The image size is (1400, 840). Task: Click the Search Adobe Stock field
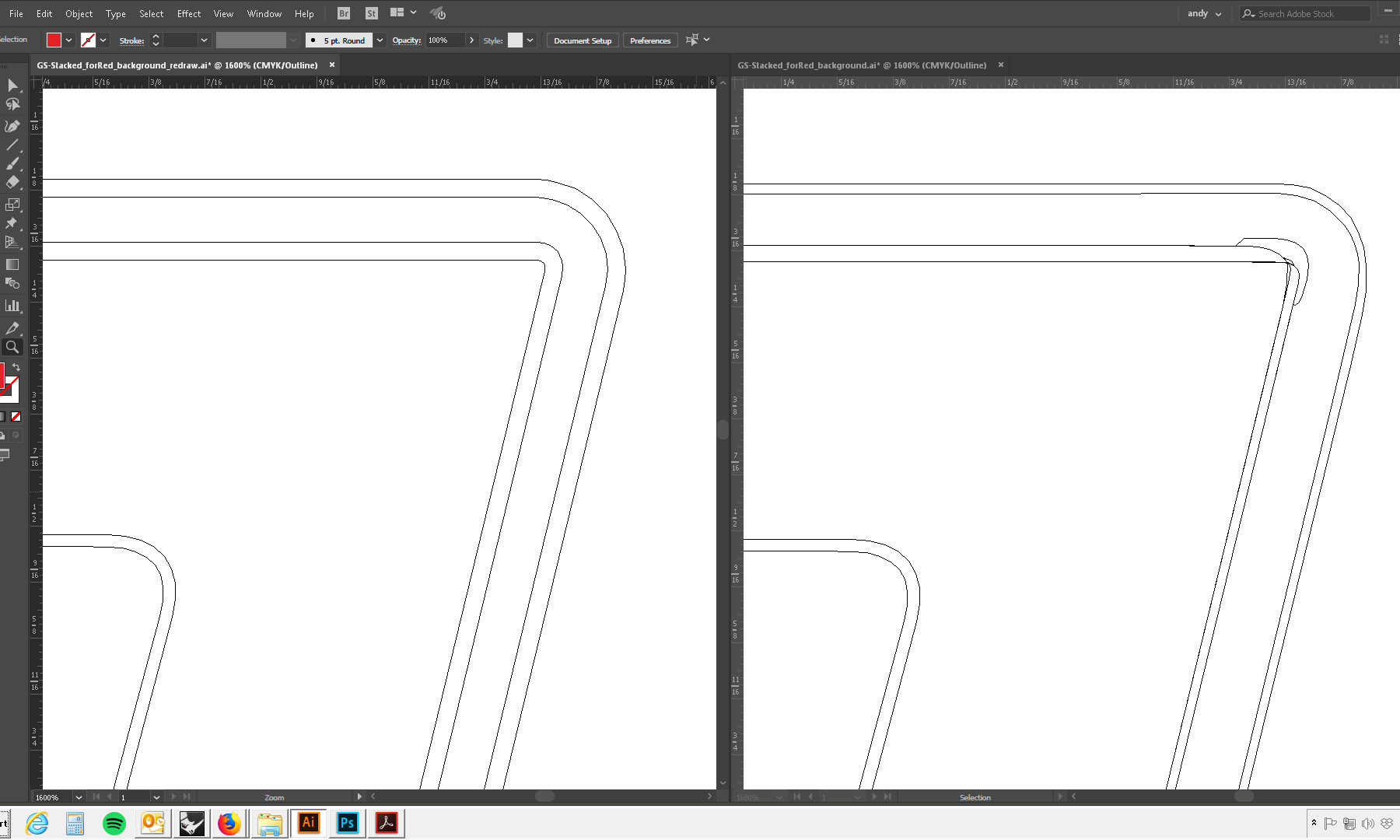(x=1305, y=13)
